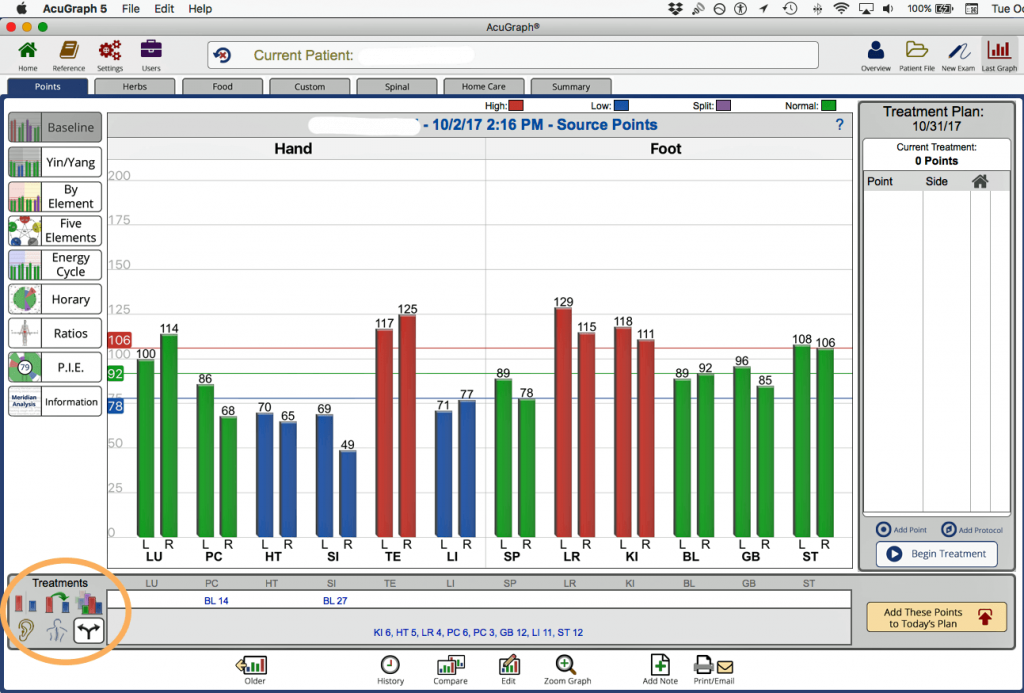
Task: Select the basic treatment red-and-blue bars icon
Action: point(25,603)
